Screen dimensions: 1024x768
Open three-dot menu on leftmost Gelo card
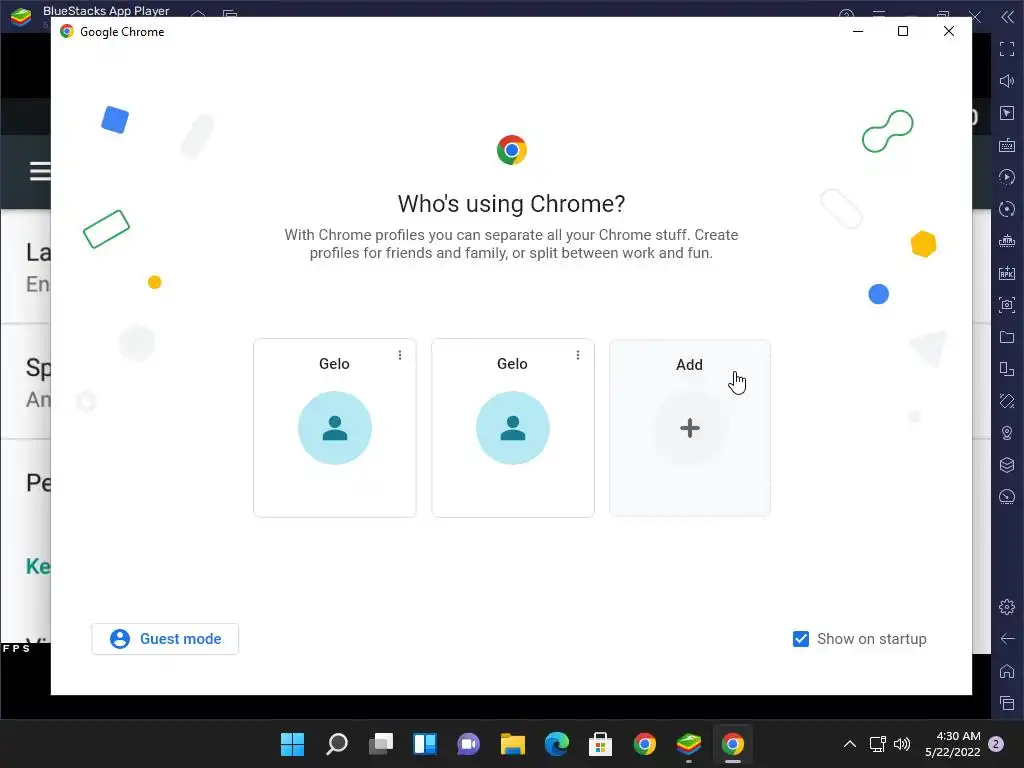(400, 355)
